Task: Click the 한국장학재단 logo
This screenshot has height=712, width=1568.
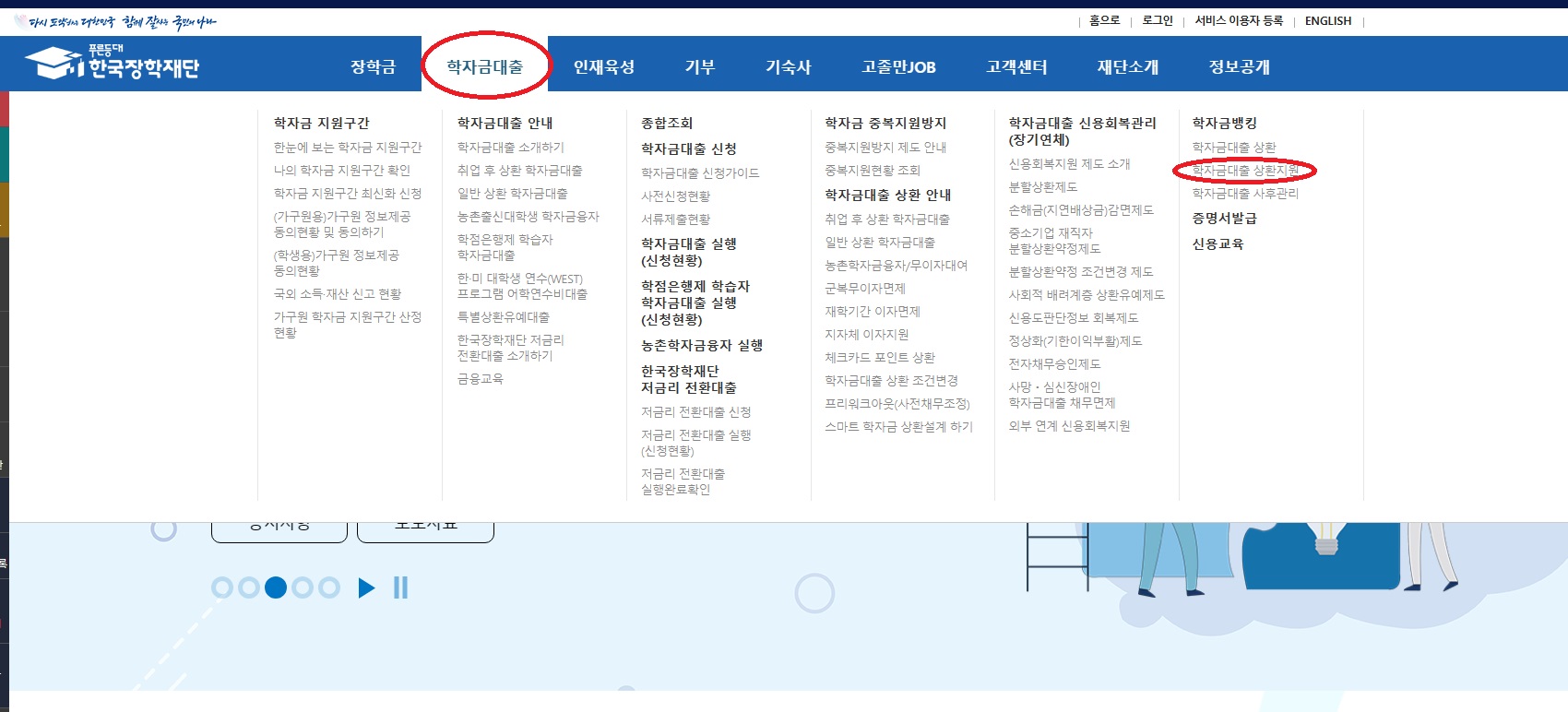Action: coord(112,63)
